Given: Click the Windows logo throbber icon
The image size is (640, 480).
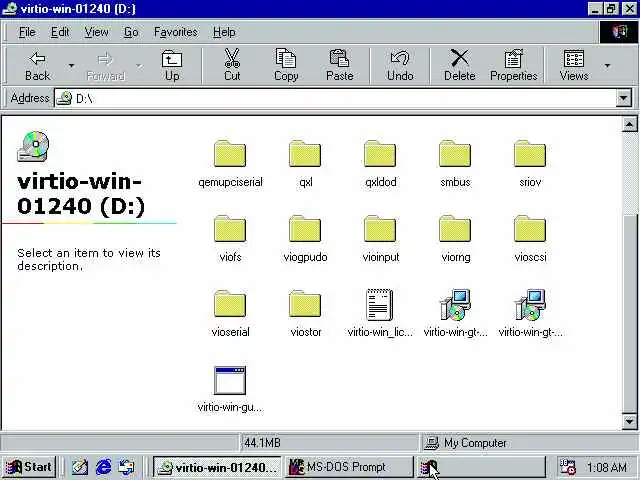Looking at the screenshot, I should pos(619,32).
